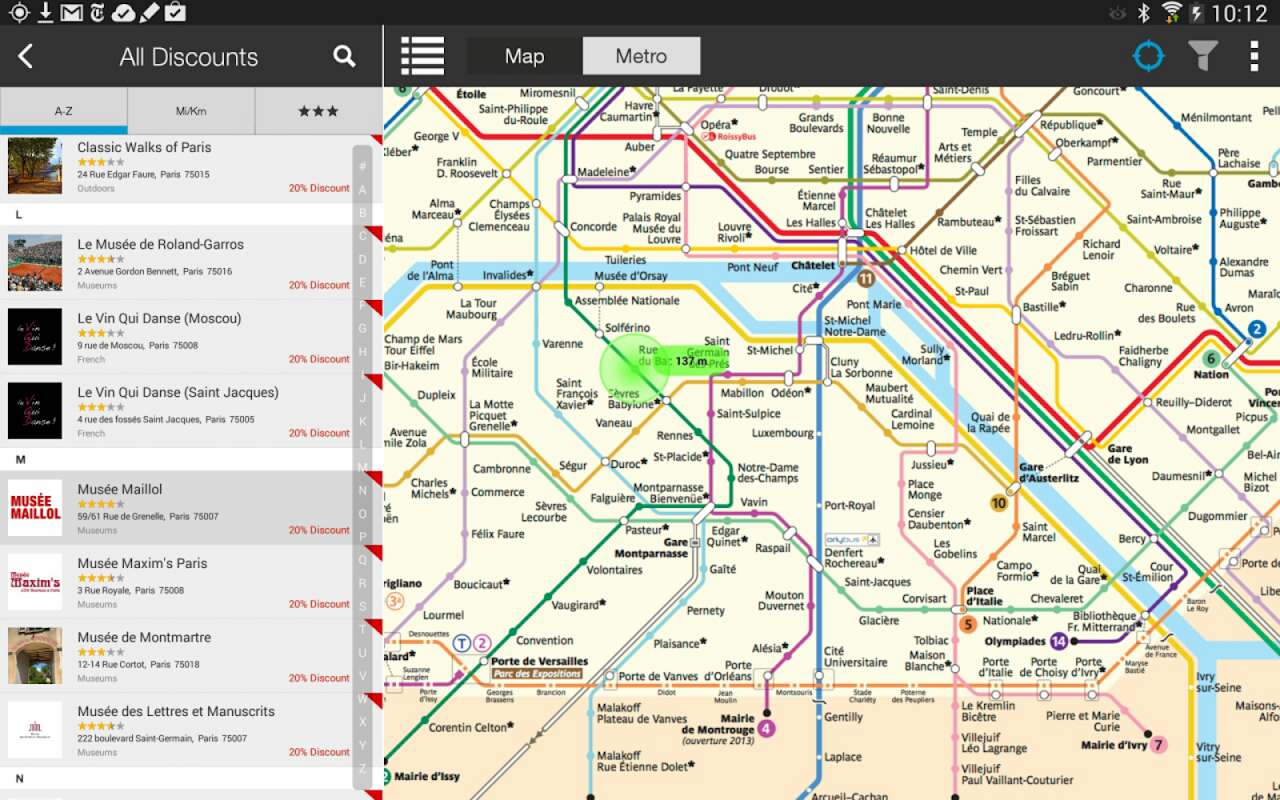Open the filter funnel
The image size is (1280, 800).
coord(1203,56)
